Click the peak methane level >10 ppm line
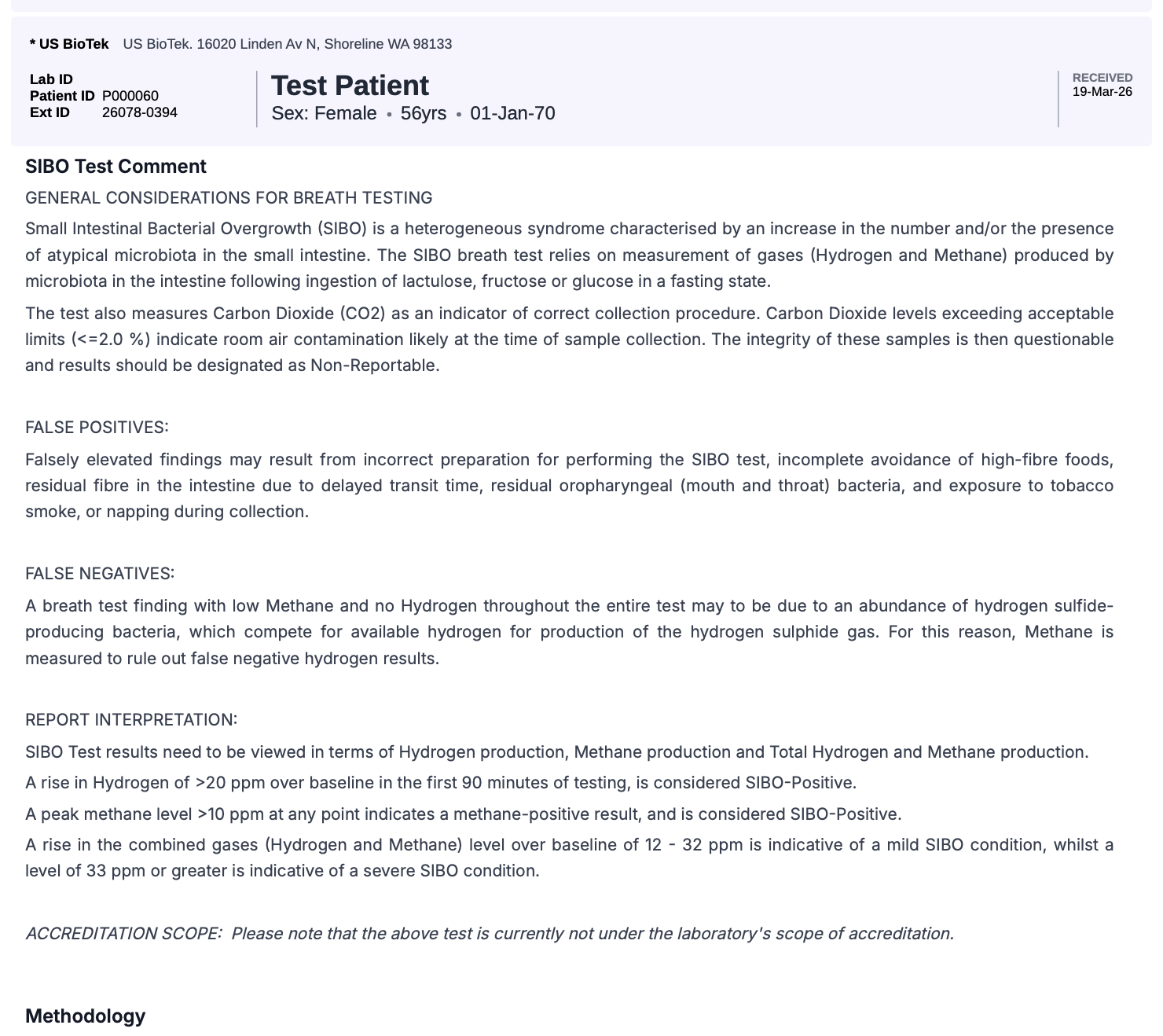Viewport: 1163px width, 1036px height. (x=463, y=814)
